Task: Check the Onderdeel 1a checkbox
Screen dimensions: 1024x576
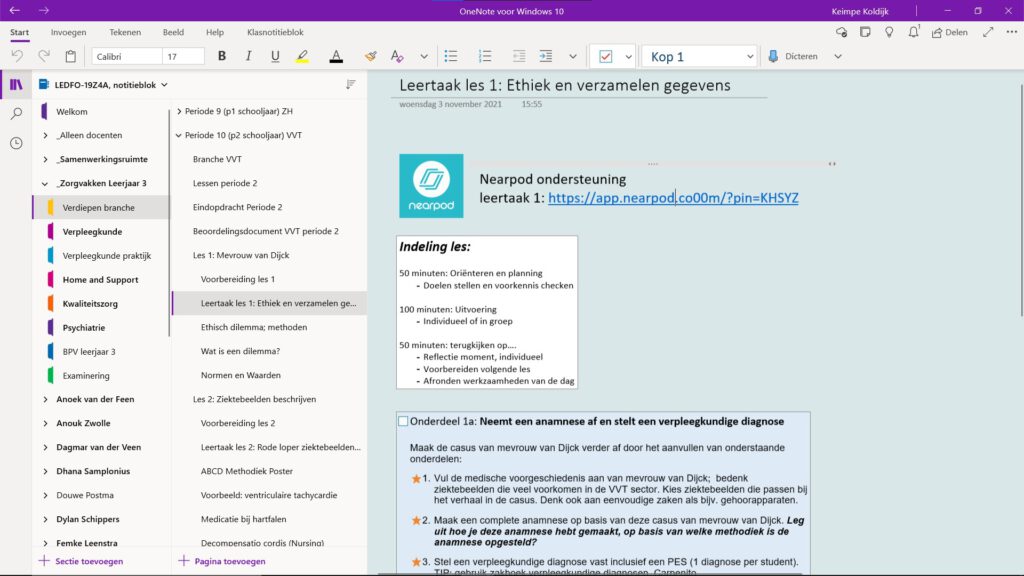Action: 403,421
